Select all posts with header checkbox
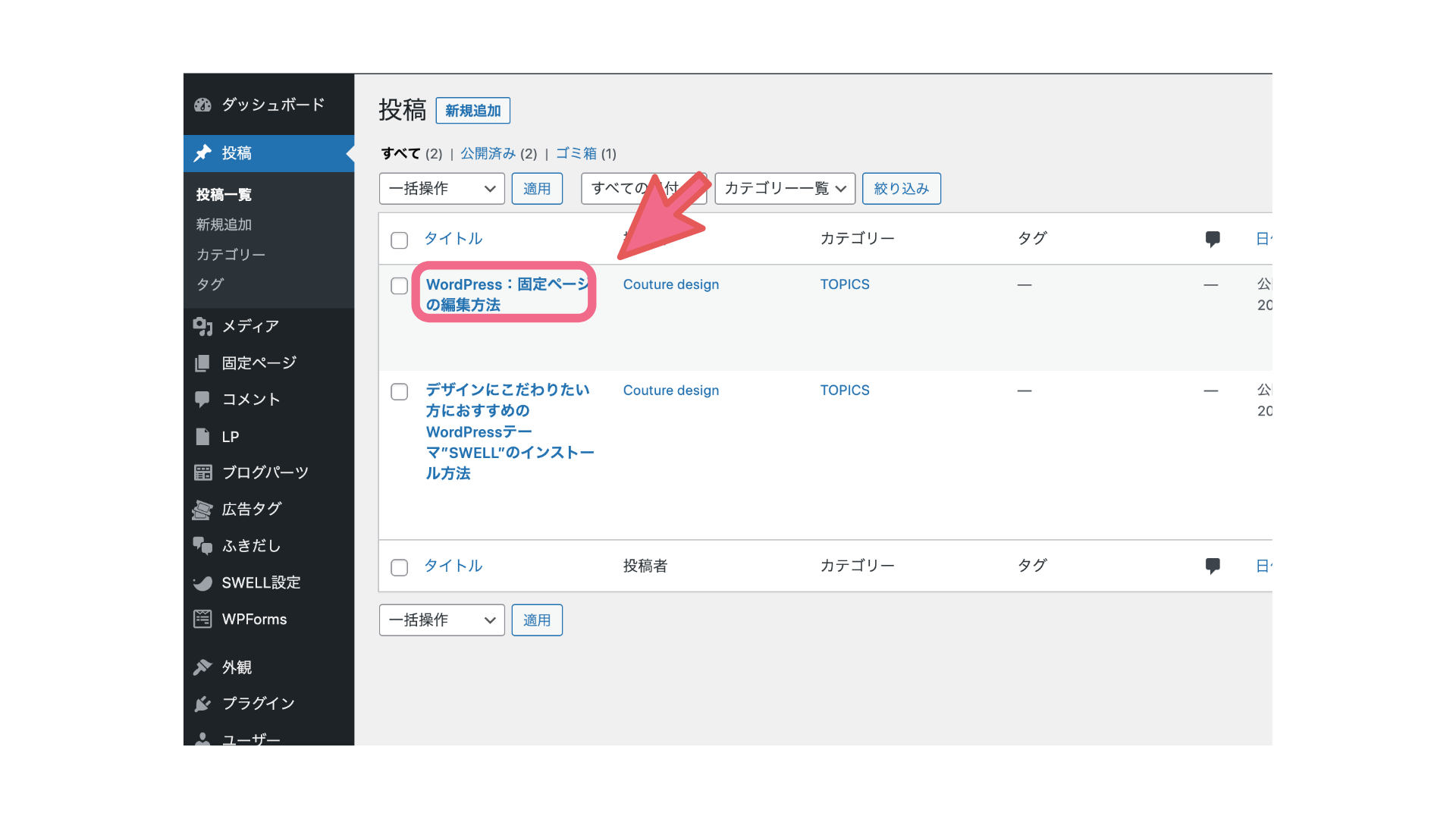This screenshot has height=819, width=1456. coord(399,240)
